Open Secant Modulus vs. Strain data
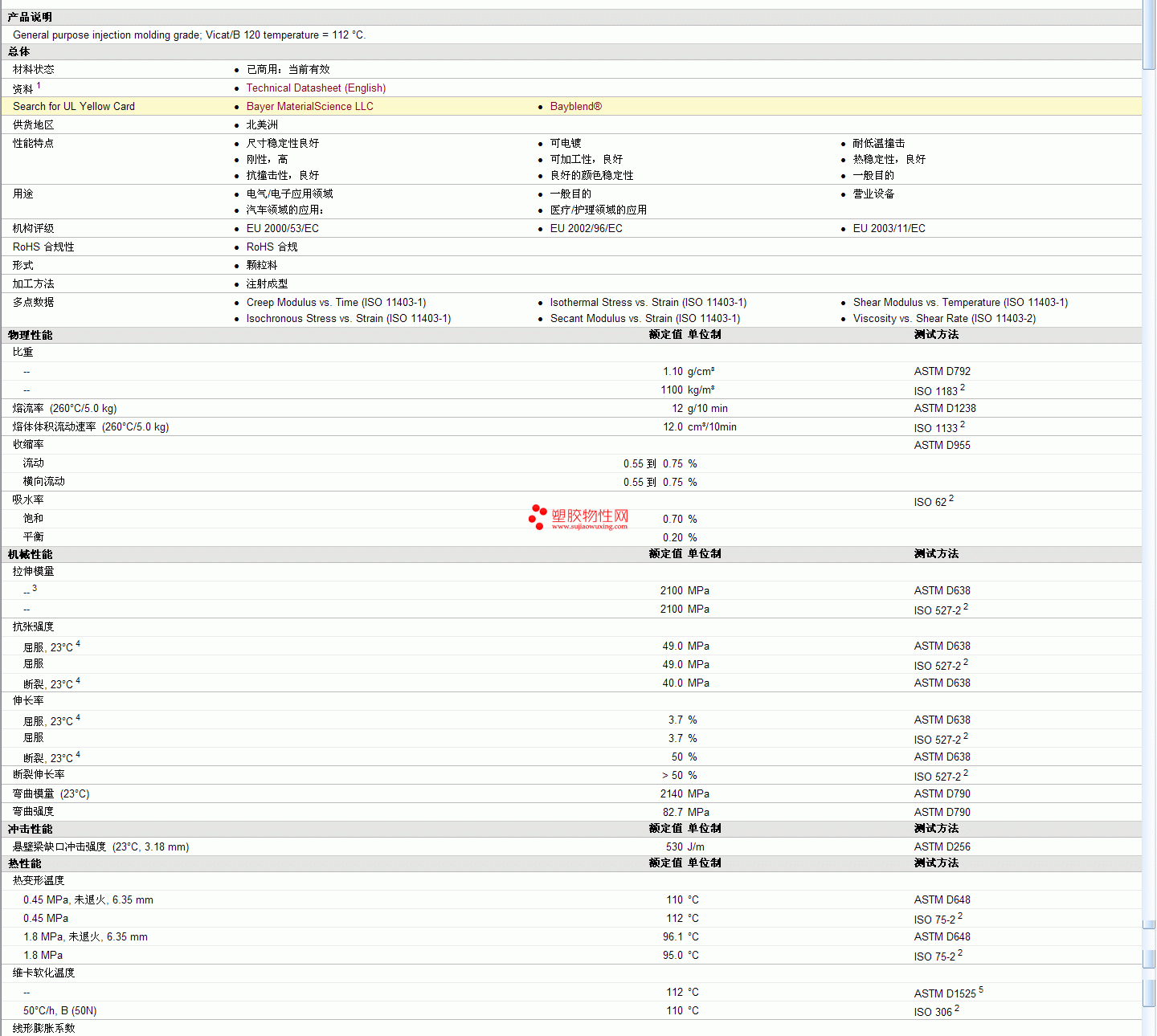The width and height of the screenshot is (1157, 1036). click(x=645, y=319)
